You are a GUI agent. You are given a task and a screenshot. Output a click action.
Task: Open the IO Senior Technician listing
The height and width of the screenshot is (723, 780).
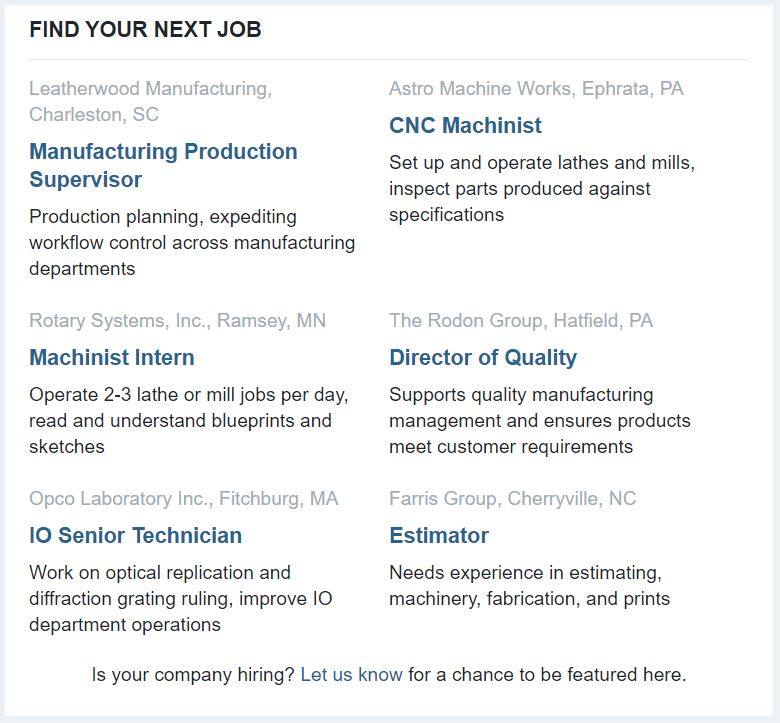point(135,536)
